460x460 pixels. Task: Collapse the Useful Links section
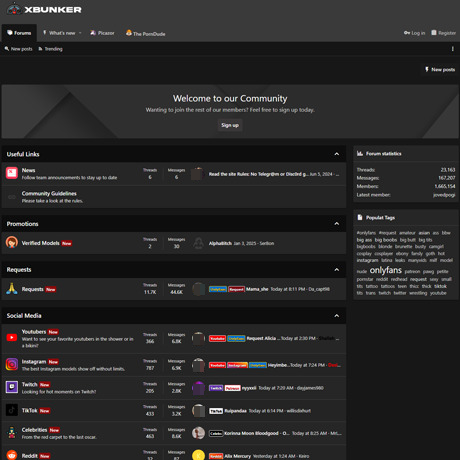337,154
